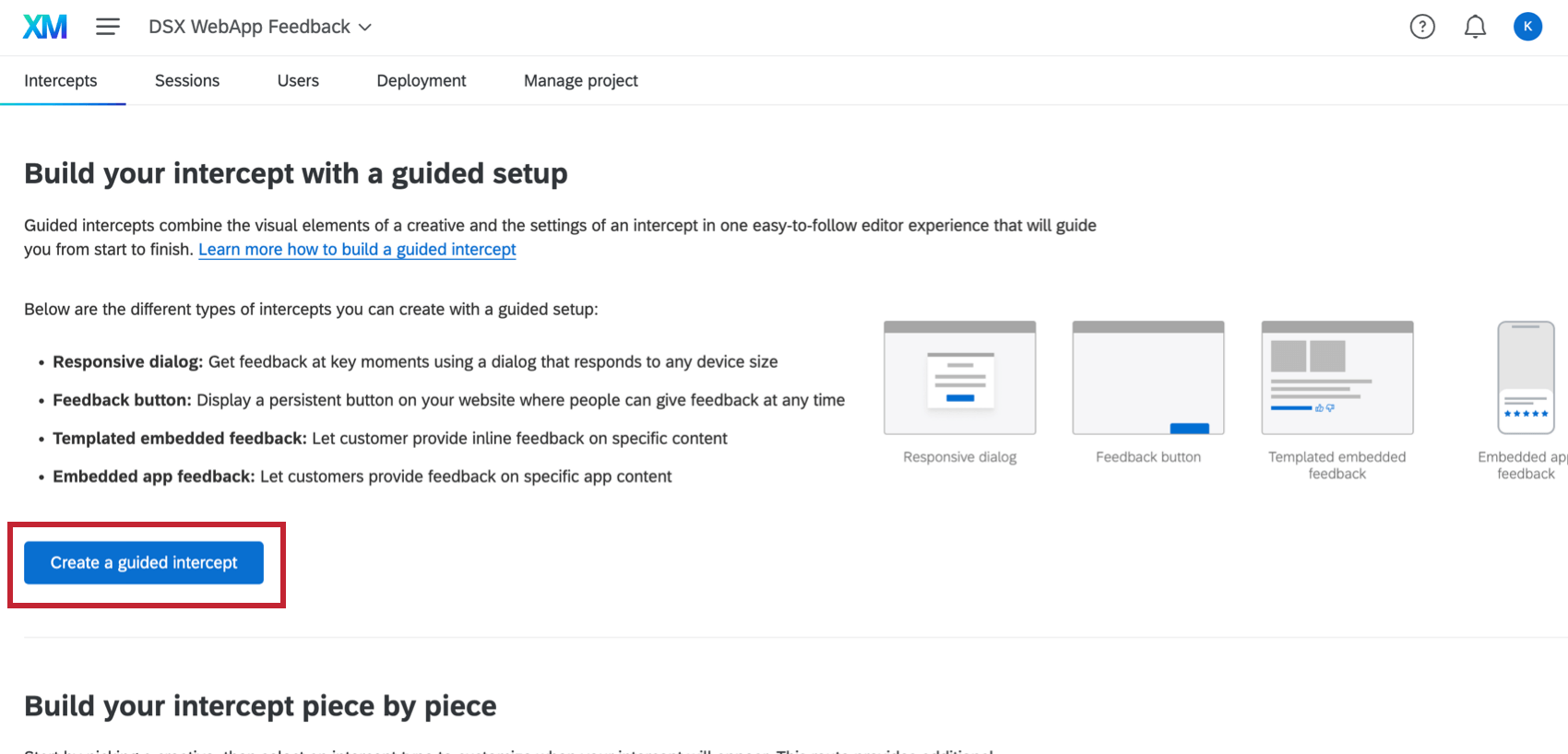Click the Intercepts tab
The width and height of the screenshot is (1568, 754).
coord(61,80)
